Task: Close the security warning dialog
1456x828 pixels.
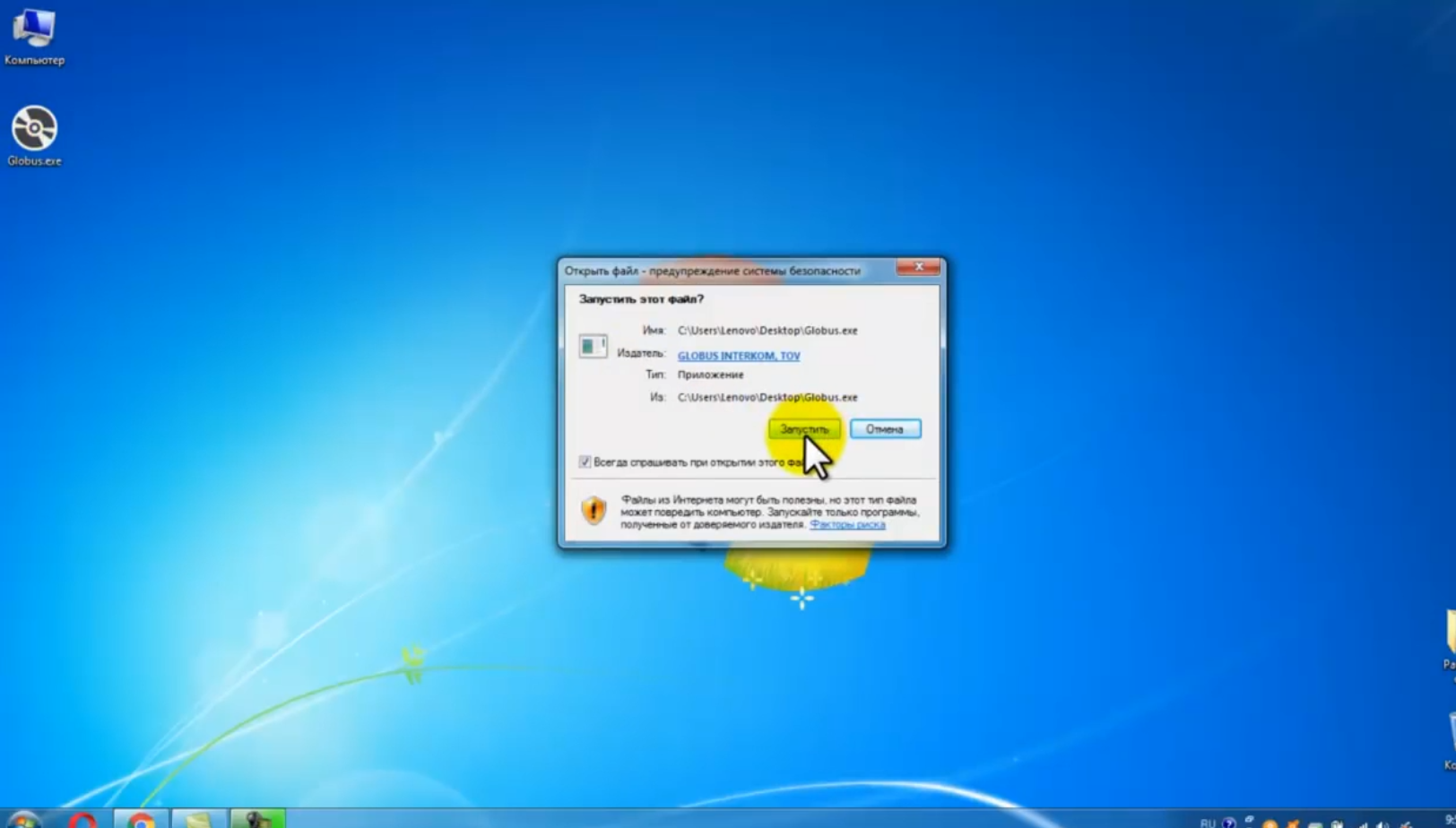Action: 918,267
